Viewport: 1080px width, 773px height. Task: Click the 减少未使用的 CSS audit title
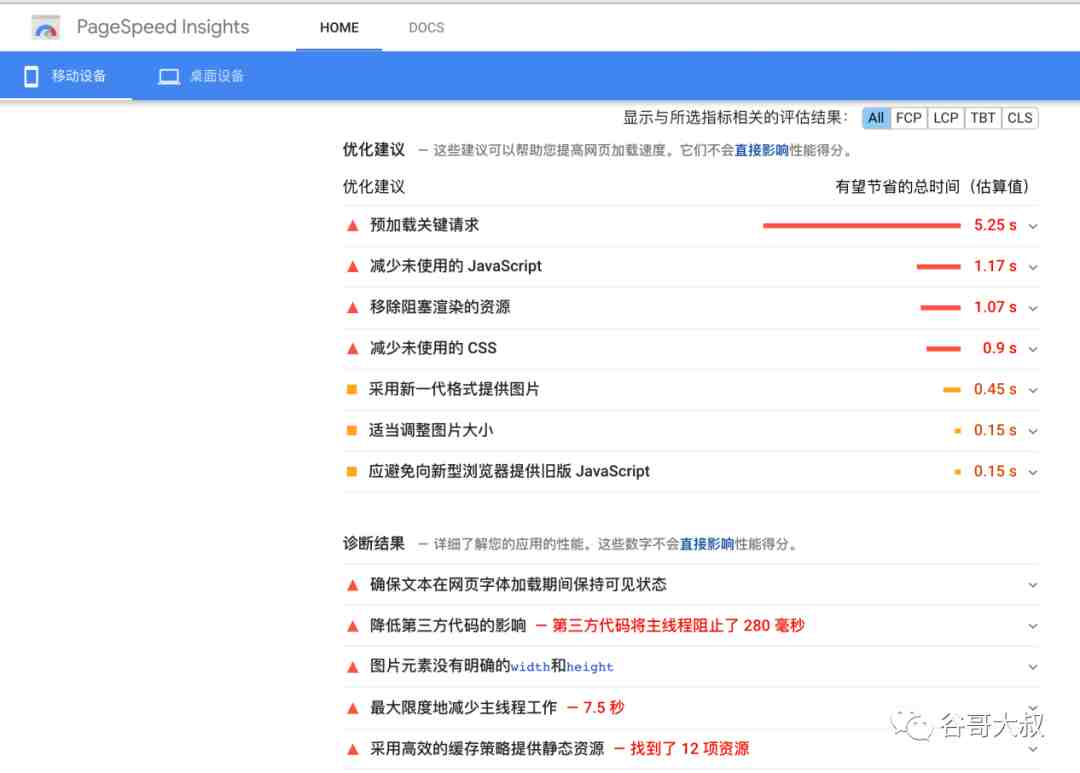pyautogui.click(x=433, y=348)
